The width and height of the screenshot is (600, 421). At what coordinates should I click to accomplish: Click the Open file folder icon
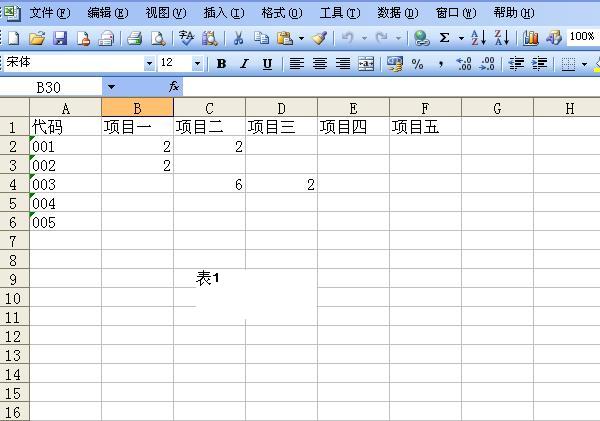pyautogui.click(x=37, y=38)
